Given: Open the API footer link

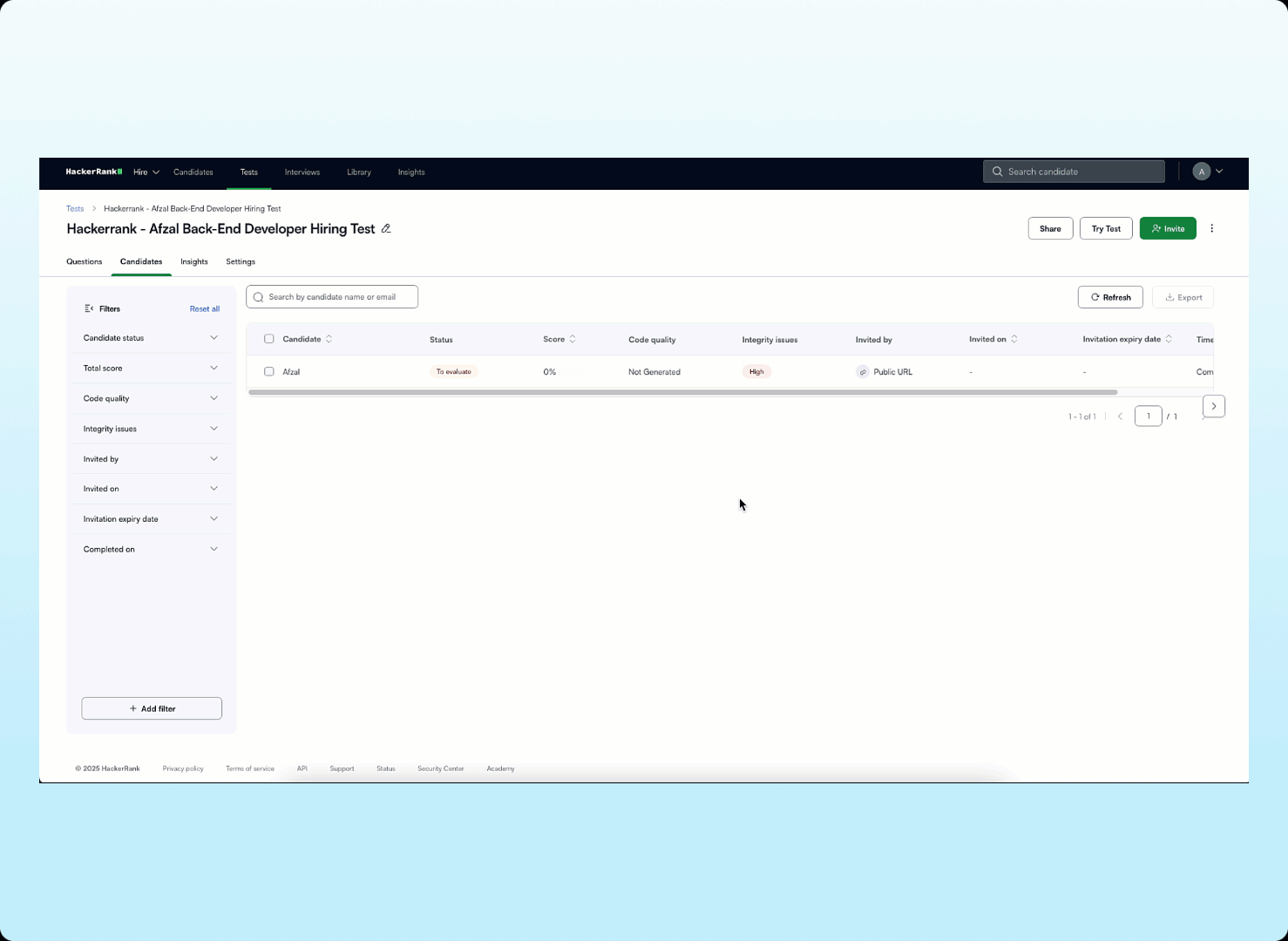Looking at the screenshot, I should 302,768.
